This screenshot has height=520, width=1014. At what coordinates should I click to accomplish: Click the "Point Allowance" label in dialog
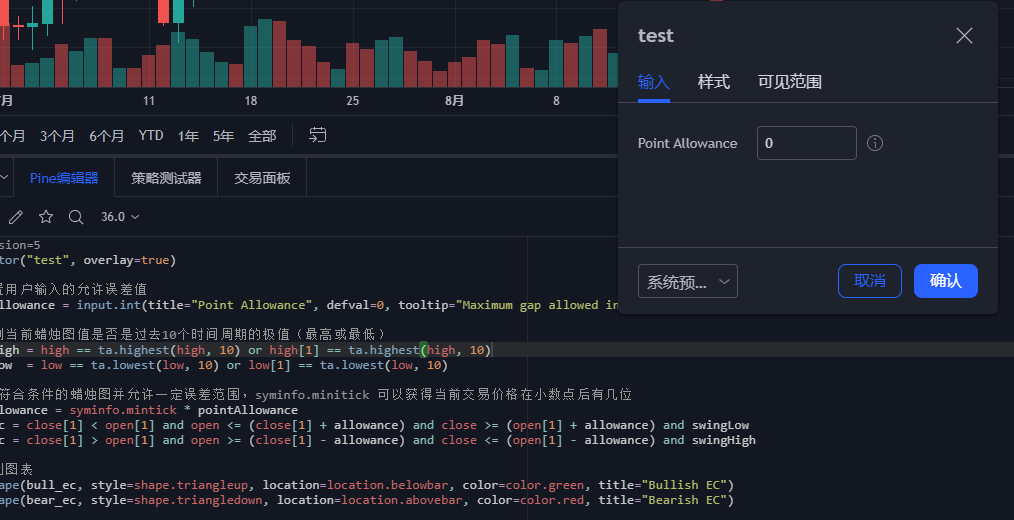click(x=687, y=143)
